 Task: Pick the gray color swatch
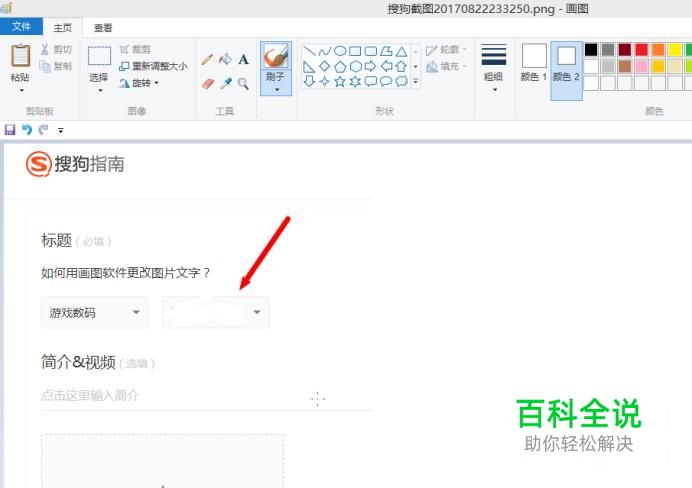click(x=608, y=49)
